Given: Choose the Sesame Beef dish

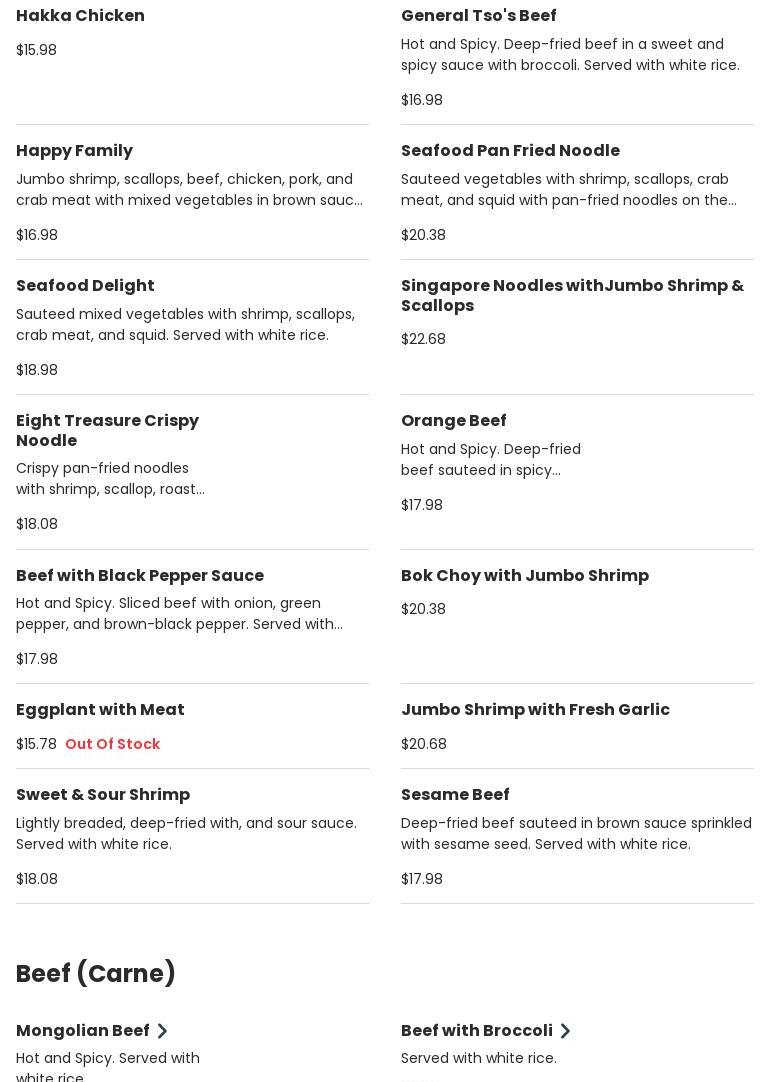Looking at the screenshot, I should click(x=455, y=795).
